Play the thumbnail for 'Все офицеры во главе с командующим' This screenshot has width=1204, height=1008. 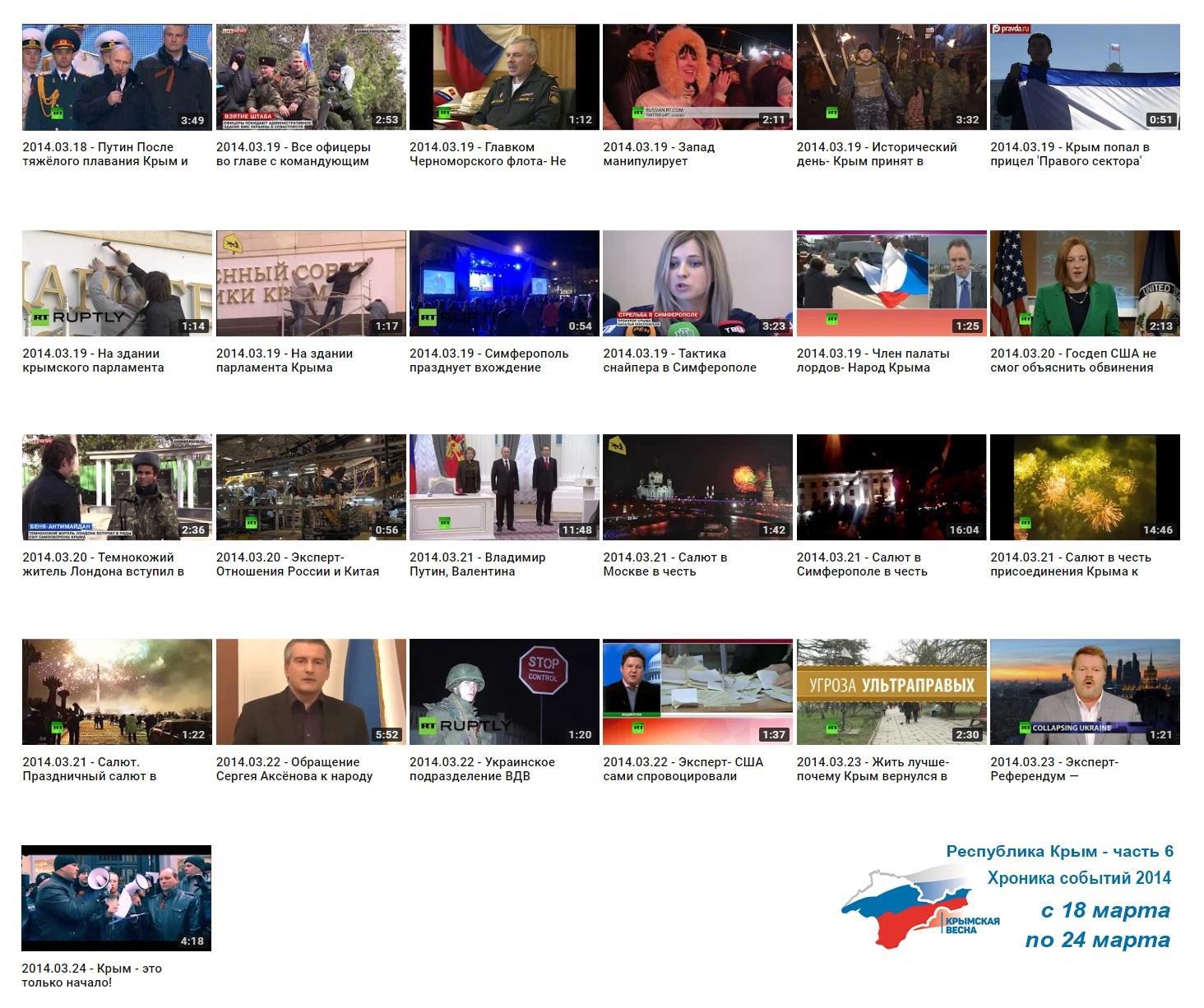pos(311,77)
